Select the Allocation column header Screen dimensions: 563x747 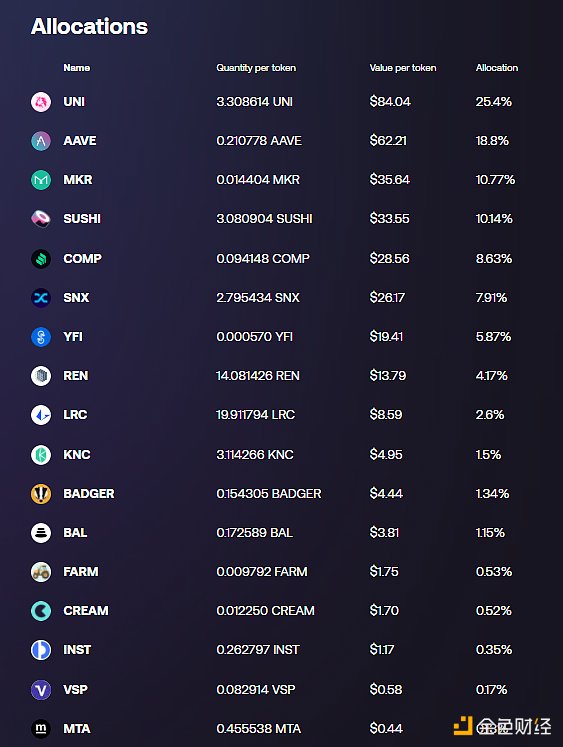tap(497, 68)
